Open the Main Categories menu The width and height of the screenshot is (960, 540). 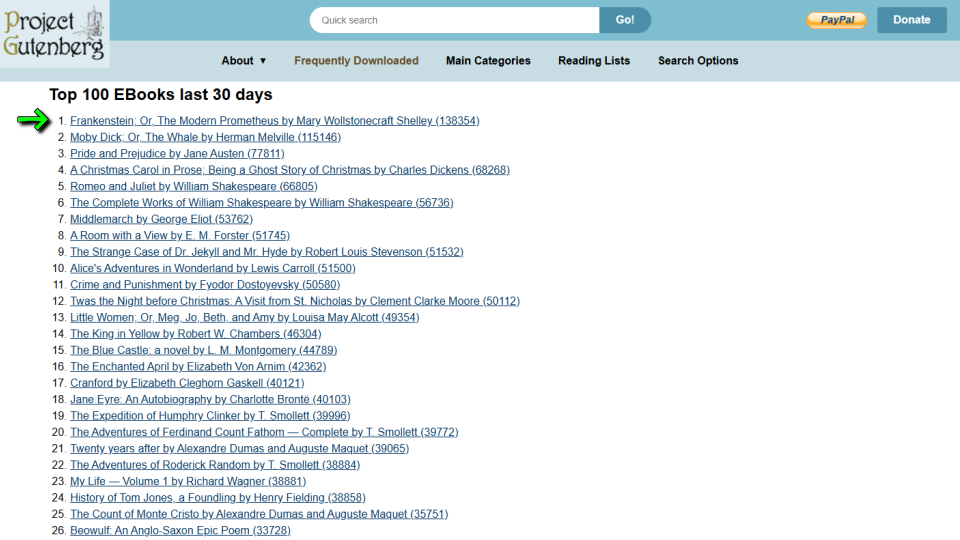tap(488, 61)
